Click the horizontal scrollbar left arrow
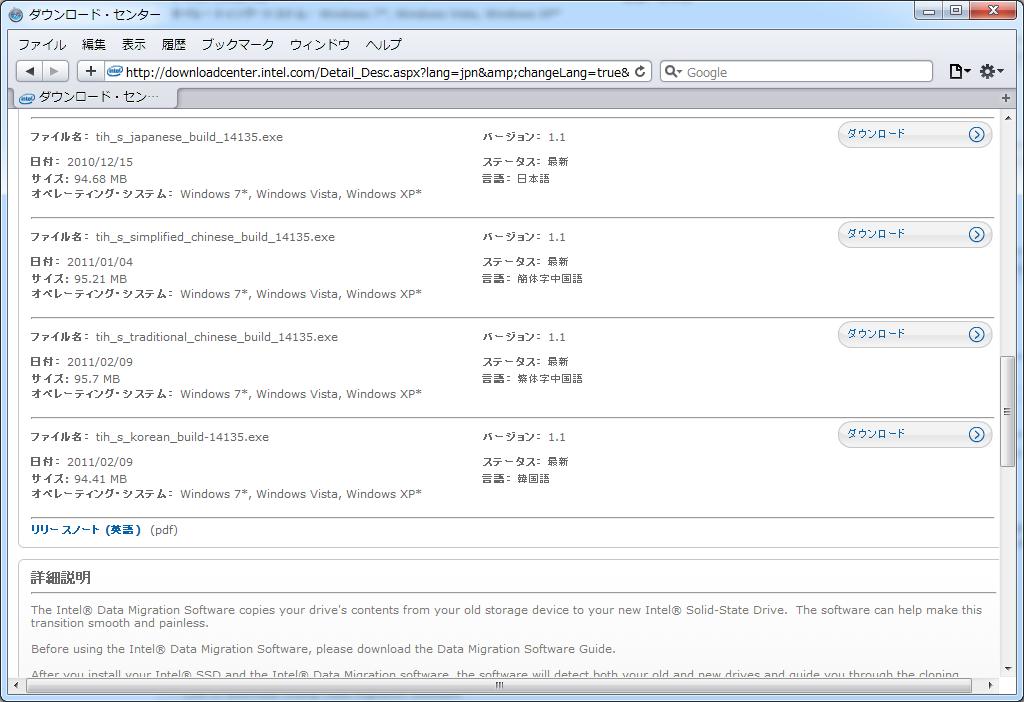1024x702 pixels. (x=16, y=685)
